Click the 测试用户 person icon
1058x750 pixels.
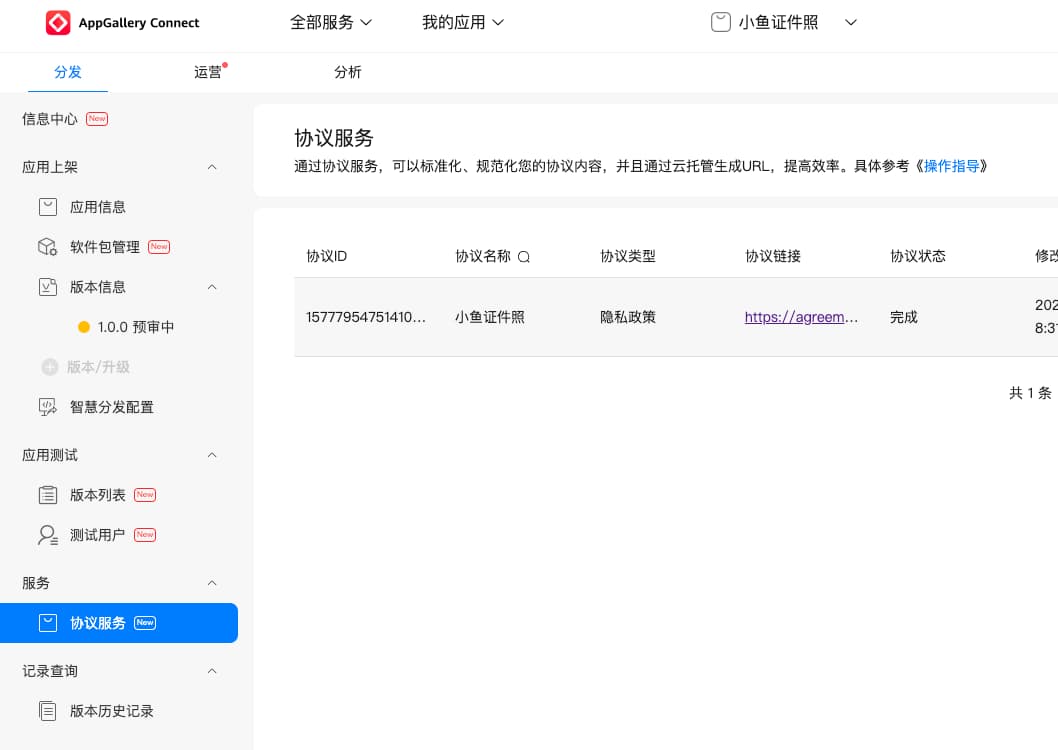click(x=48, y=535)
